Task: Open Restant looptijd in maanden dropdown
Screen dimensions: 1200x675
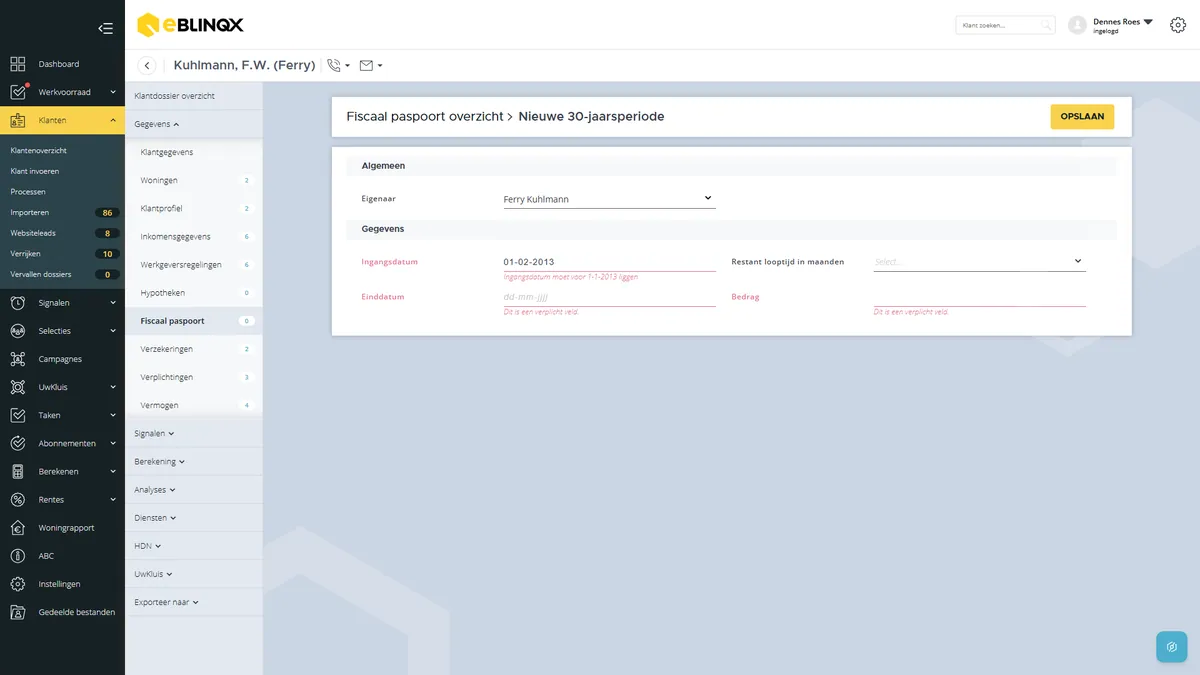Action: pos(979,262)
